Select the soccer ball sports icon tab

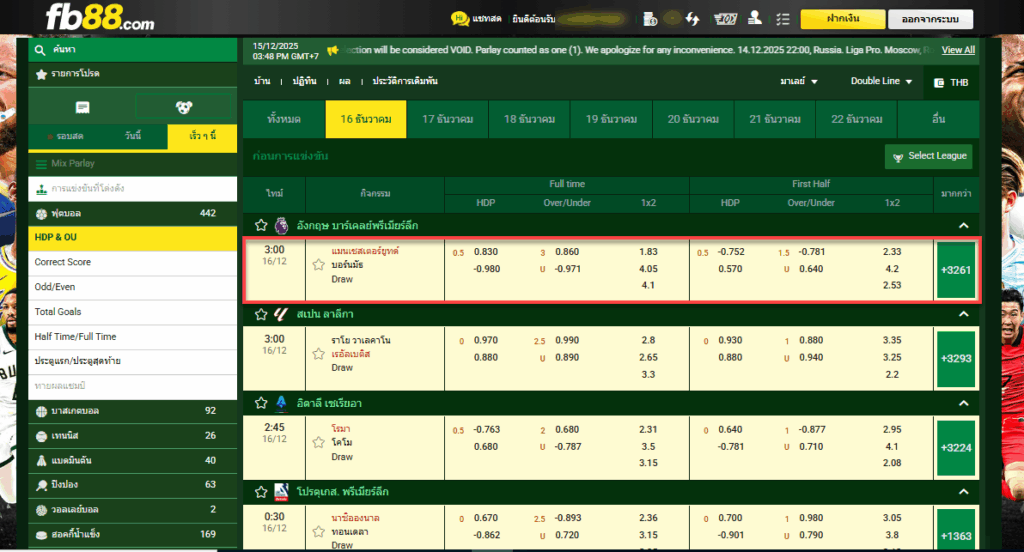click(x=184, y=107)
